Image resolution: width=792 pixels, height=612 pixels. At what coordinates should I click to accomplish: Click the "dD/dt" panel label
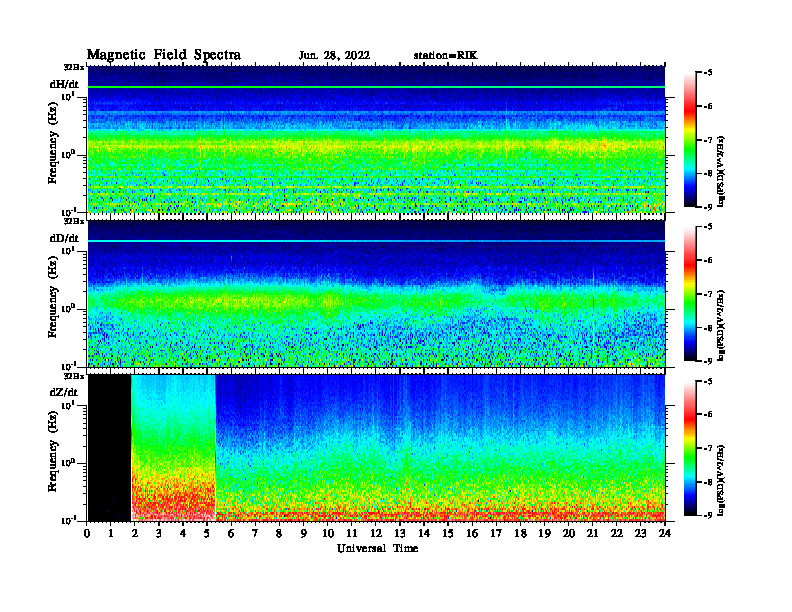[64, 238]
